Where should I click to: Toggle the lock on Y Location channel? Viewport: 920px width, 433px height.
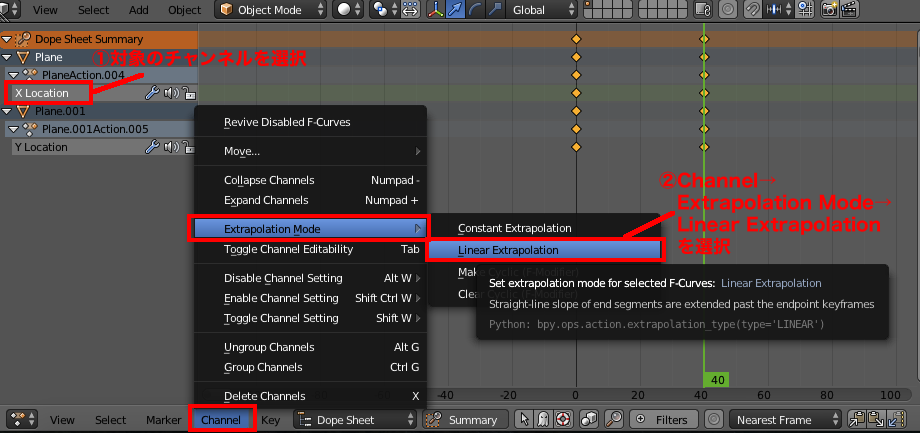tap(188, 147)
